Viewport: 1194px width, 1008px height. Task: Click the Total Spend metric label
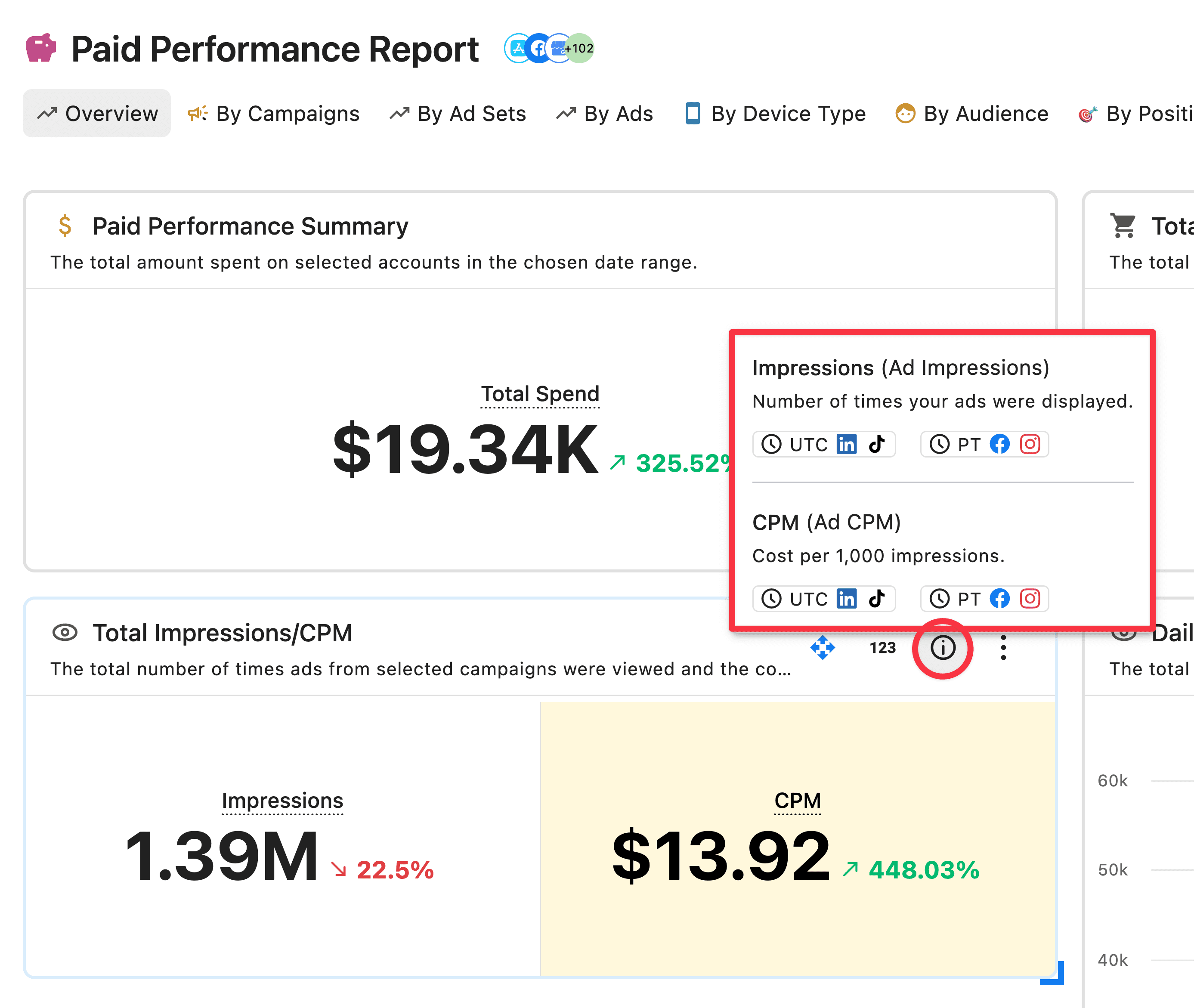click(x=540, y=394)
